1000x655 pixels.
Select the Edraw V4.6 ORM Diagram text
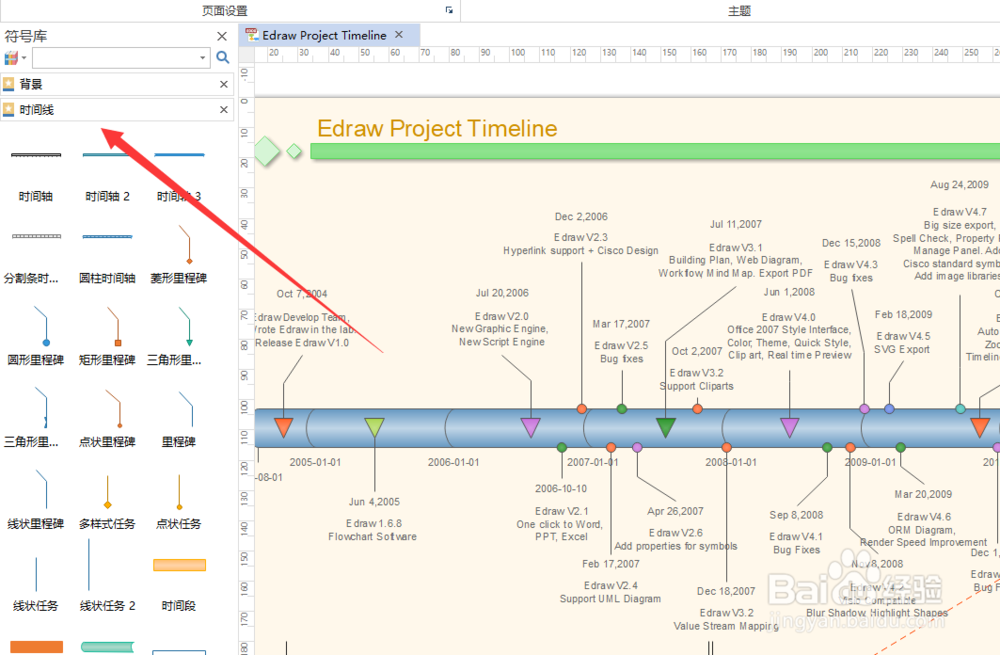(x=923, y=529)
